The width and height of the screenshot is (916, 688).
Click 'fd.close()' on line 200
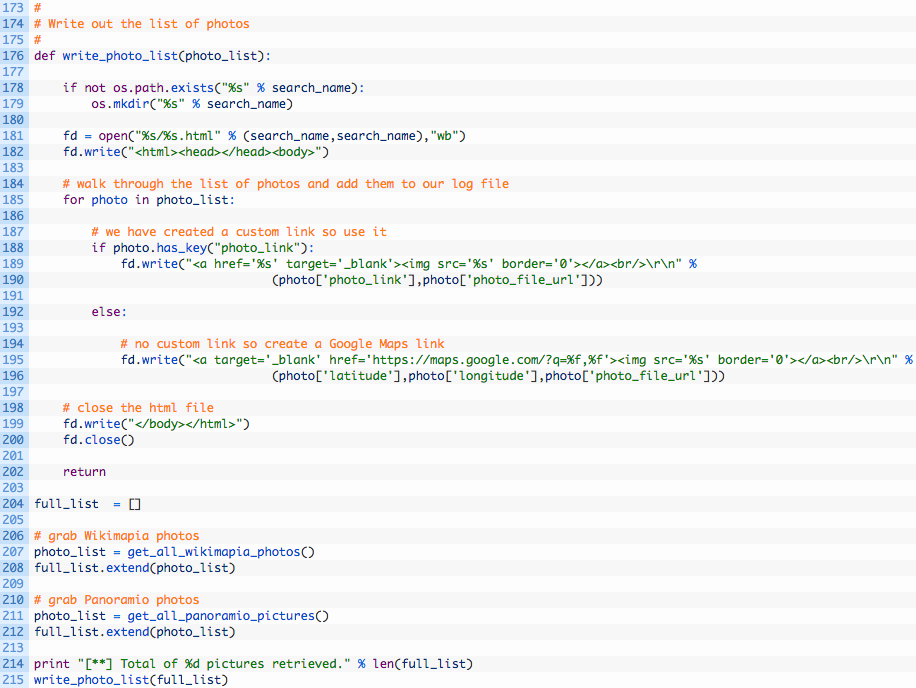pyautogui.click(x=99, y=440)
